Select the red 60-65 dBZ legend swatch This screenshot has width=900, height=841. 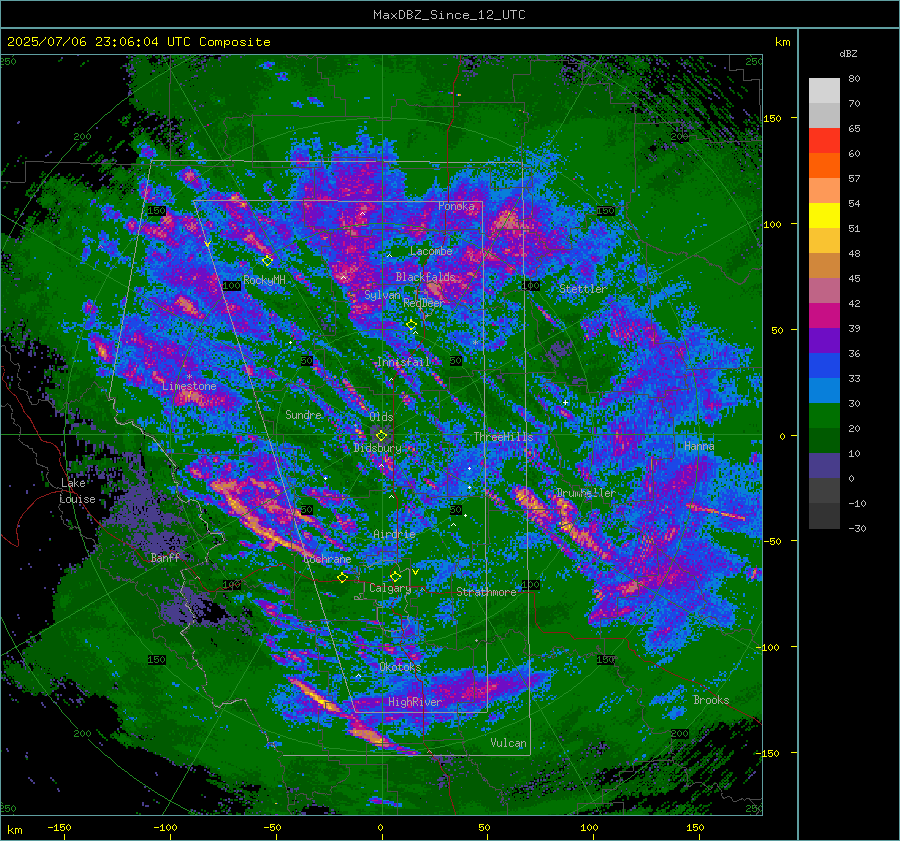pyautogui.click(x=824, y=141)
